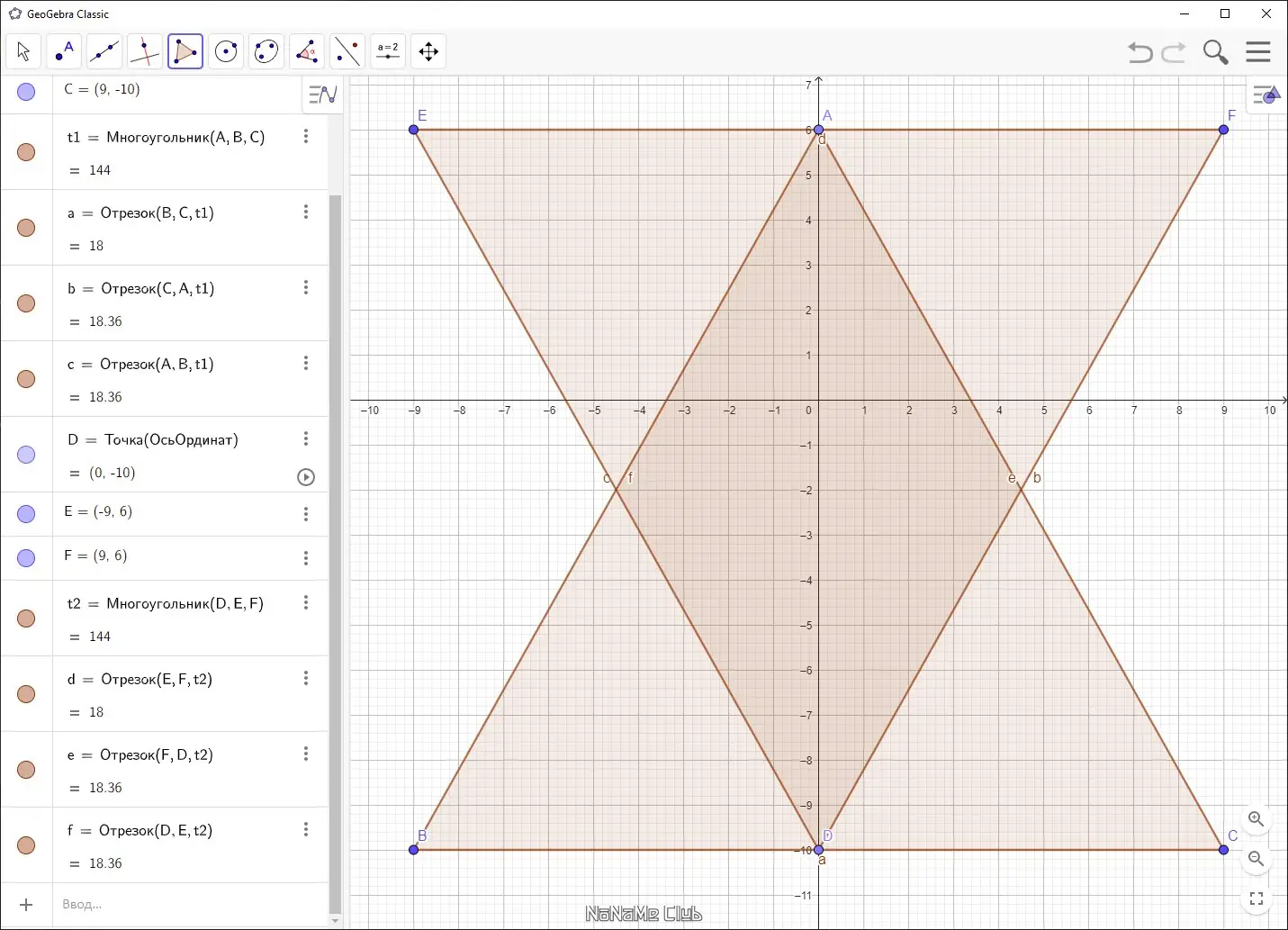Open the more options menu for point E
Image resolution: width=1288 pixels, height=930 pixels.
(306, 514)
